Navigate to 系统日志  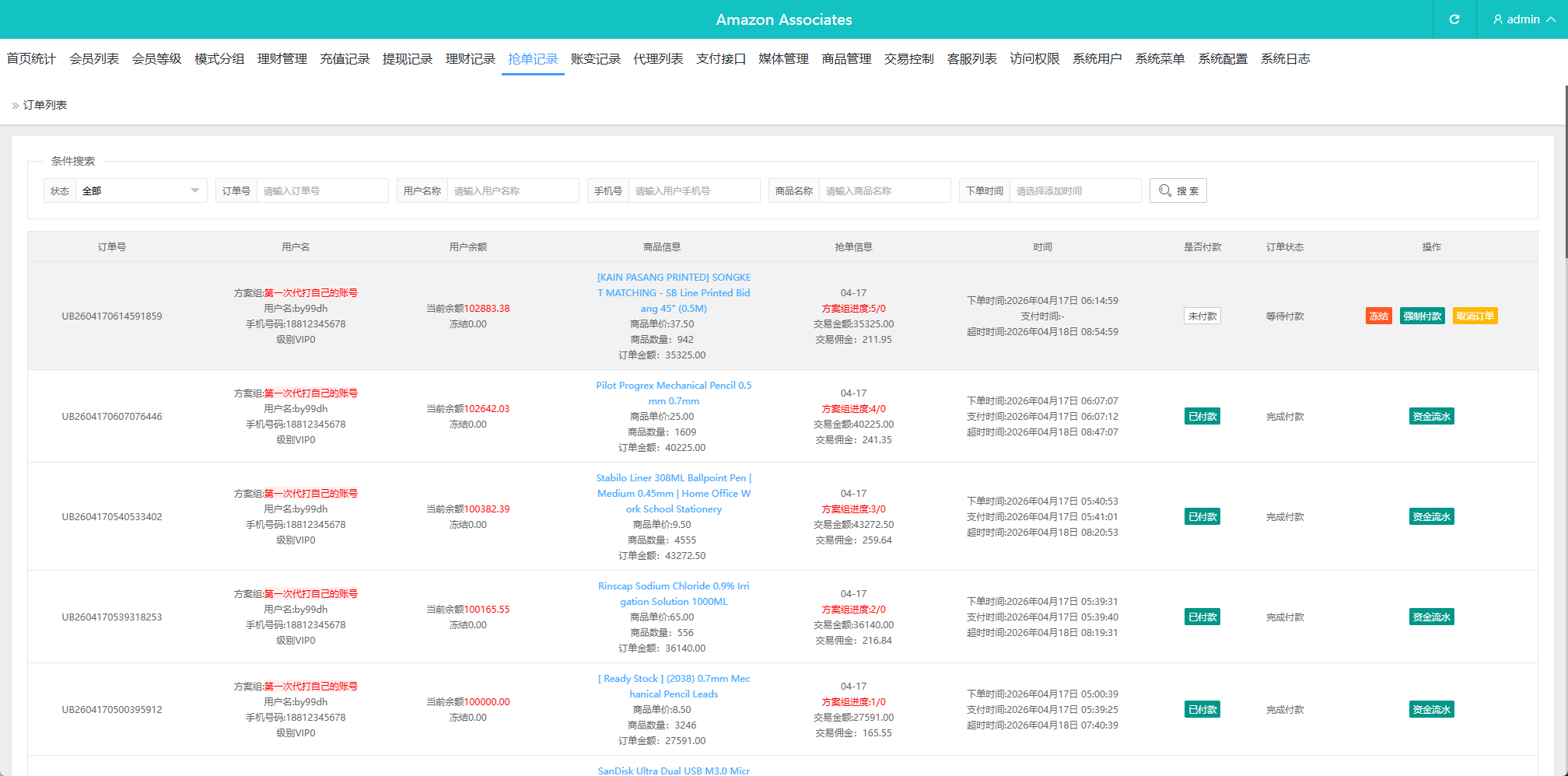[x=1286, y=58]
